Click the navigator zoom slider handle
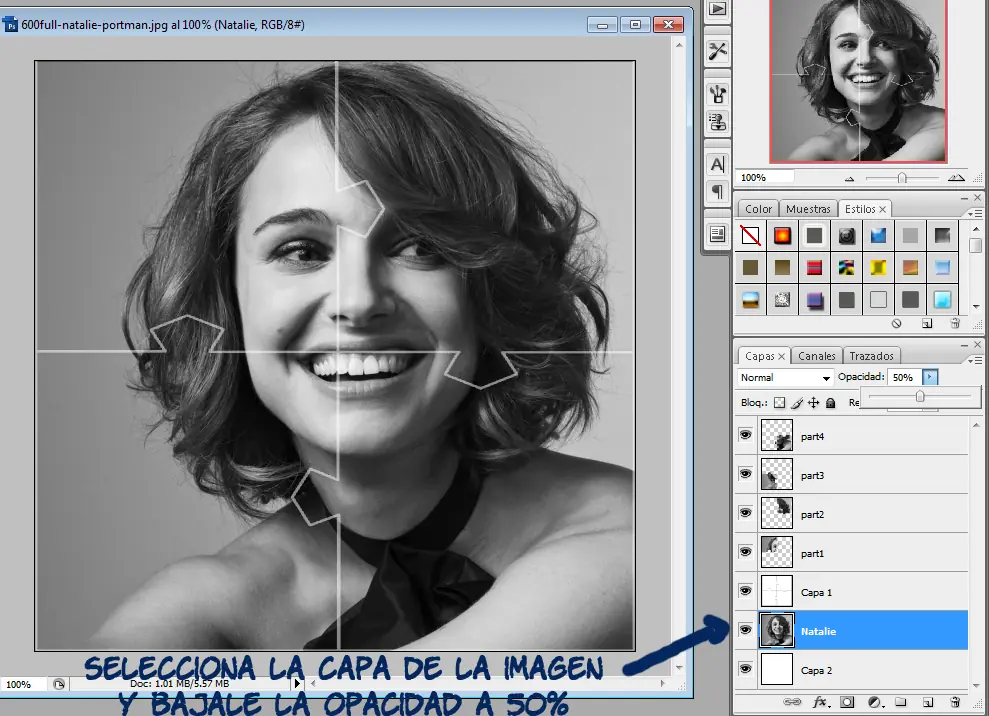Viewport: 989px width, 716px height. click(902, 177)
